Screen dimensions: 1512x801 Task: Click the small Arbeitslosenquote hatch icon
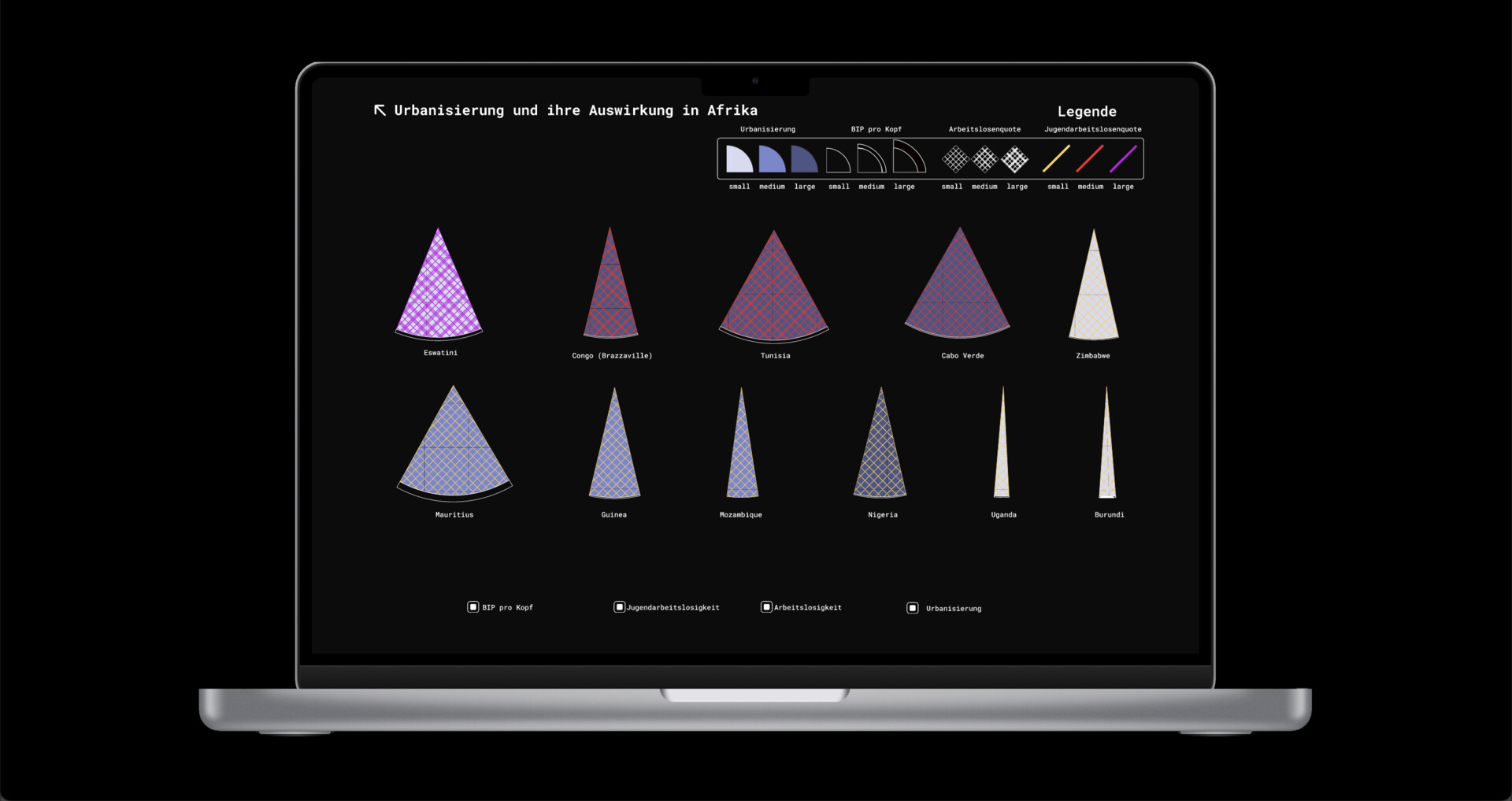(954, 159)
